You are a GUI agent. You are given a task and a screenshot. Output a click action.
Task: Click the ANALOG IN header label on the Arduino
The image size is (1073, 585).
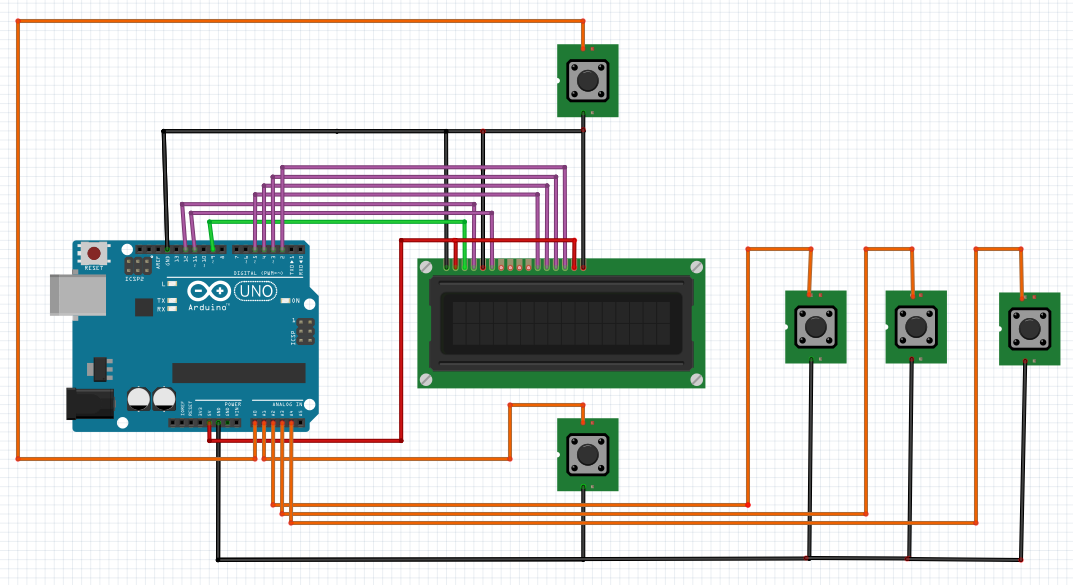[287, 404]
